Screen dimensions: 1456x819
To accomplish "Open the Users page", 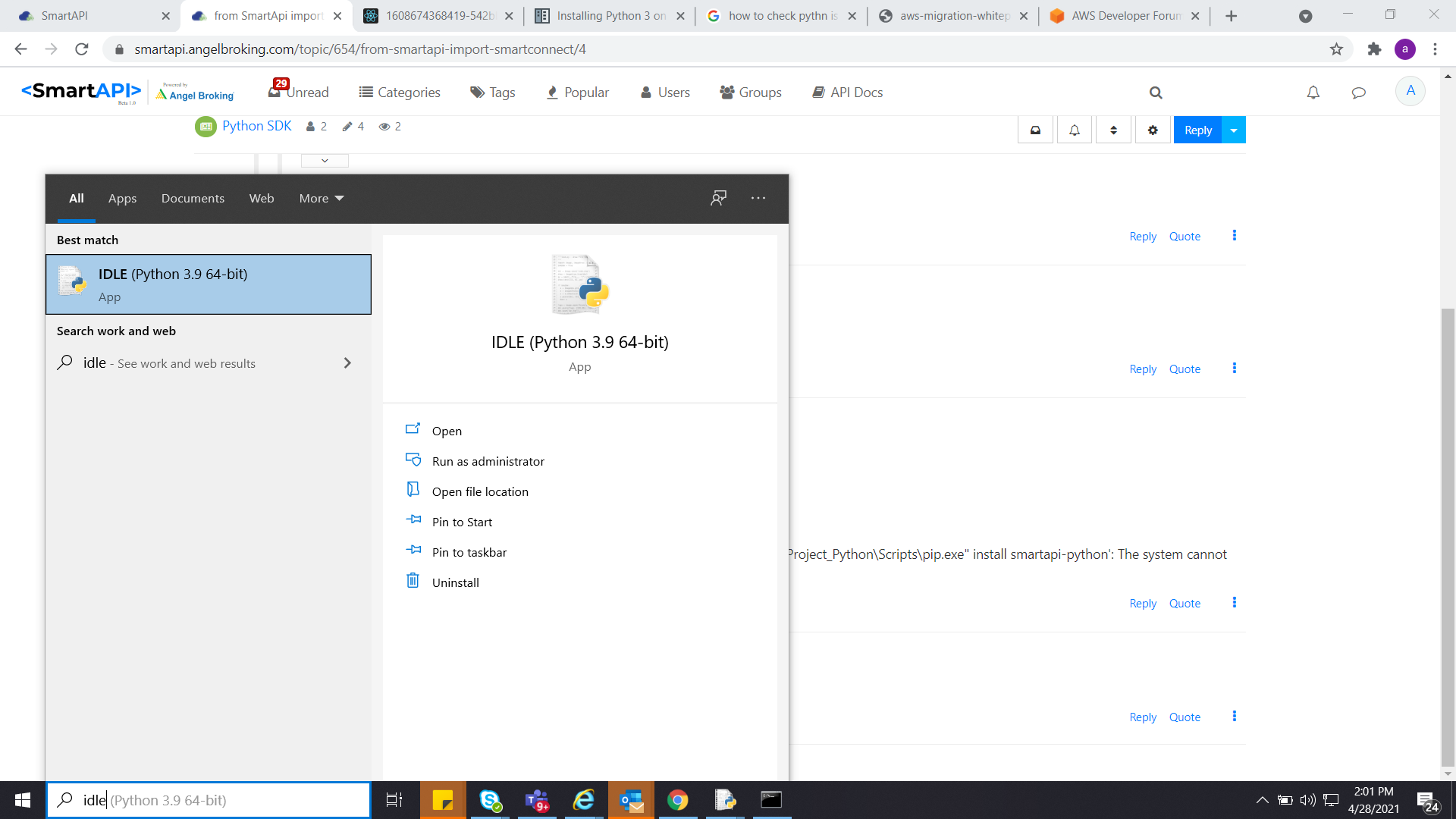I will tap(665, 92).
